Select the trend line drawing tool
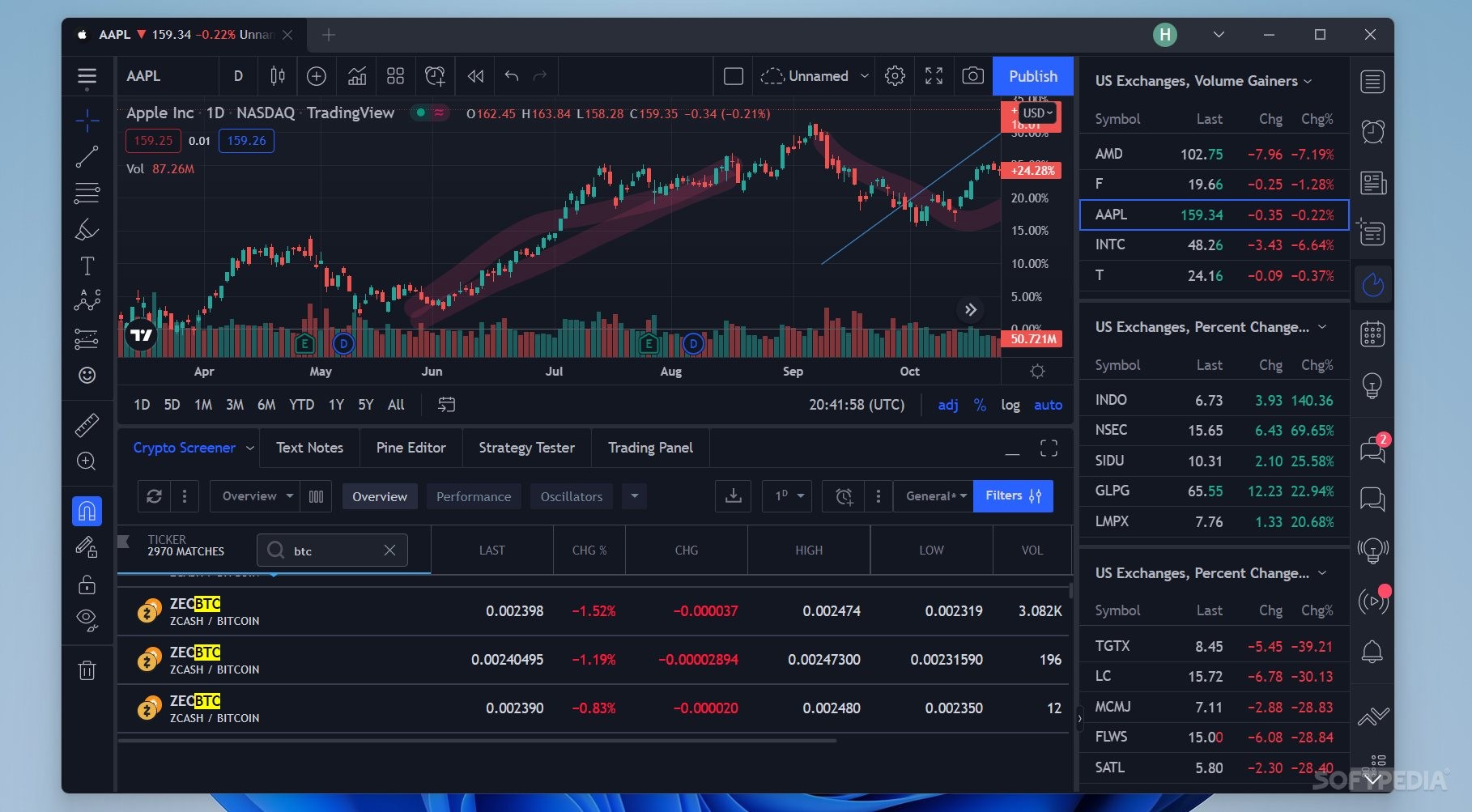Viewport: 1472px width, 812px height. click(87, 156)
